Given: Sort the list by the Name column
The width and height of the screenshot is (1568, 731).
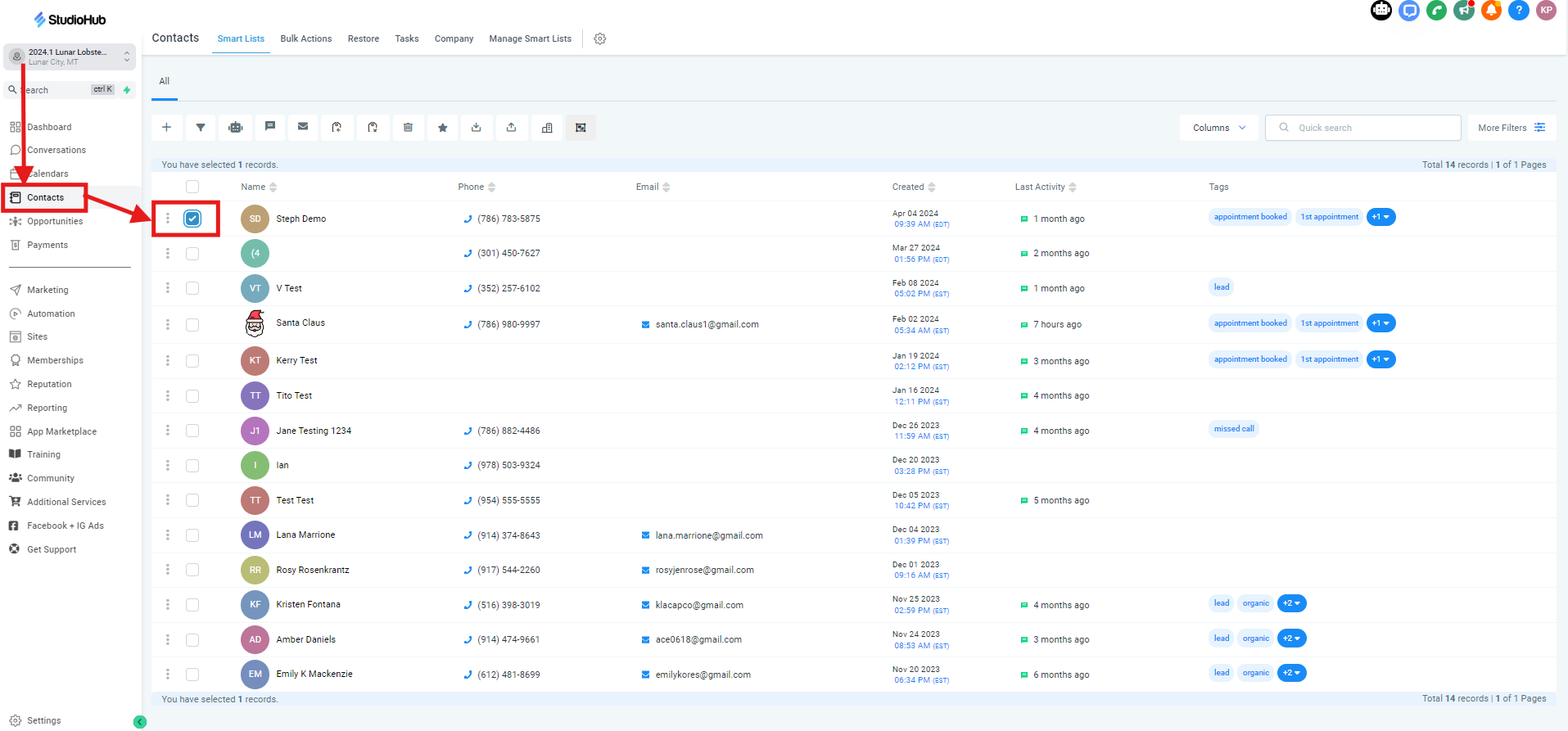Looking at the screenshot, I should [x=259, y=187].
